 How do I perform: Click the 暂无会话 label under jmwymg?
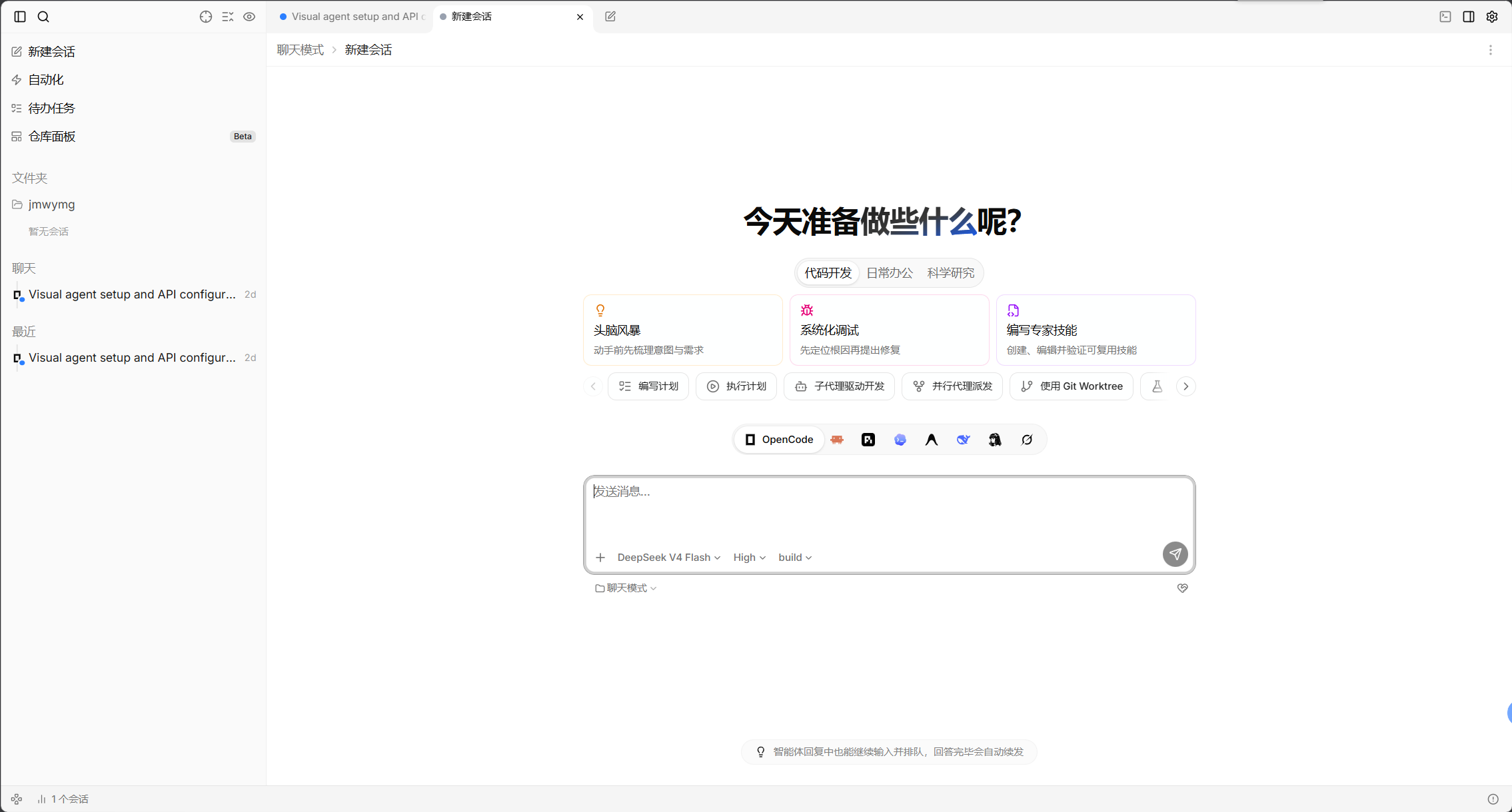49,231
